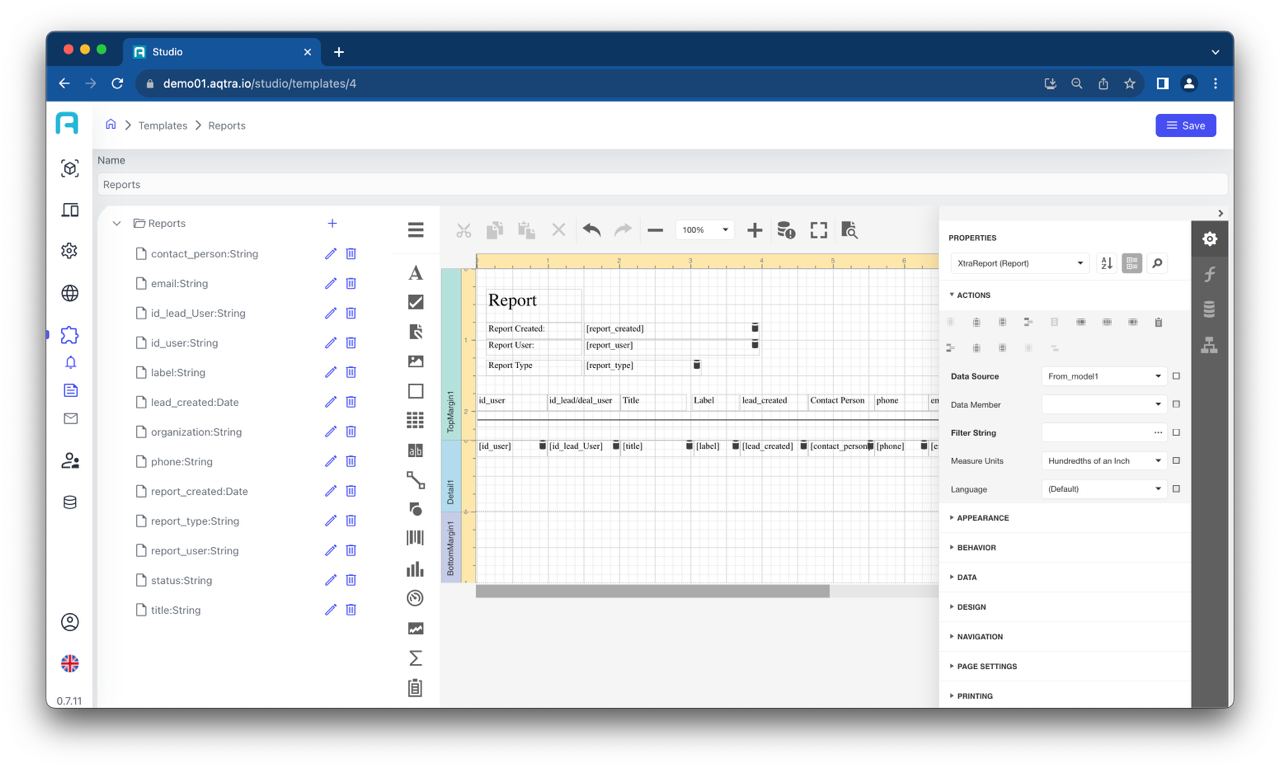Switch properties to categorized view
Screen dimensions: 1280x769
point(1132,263)
